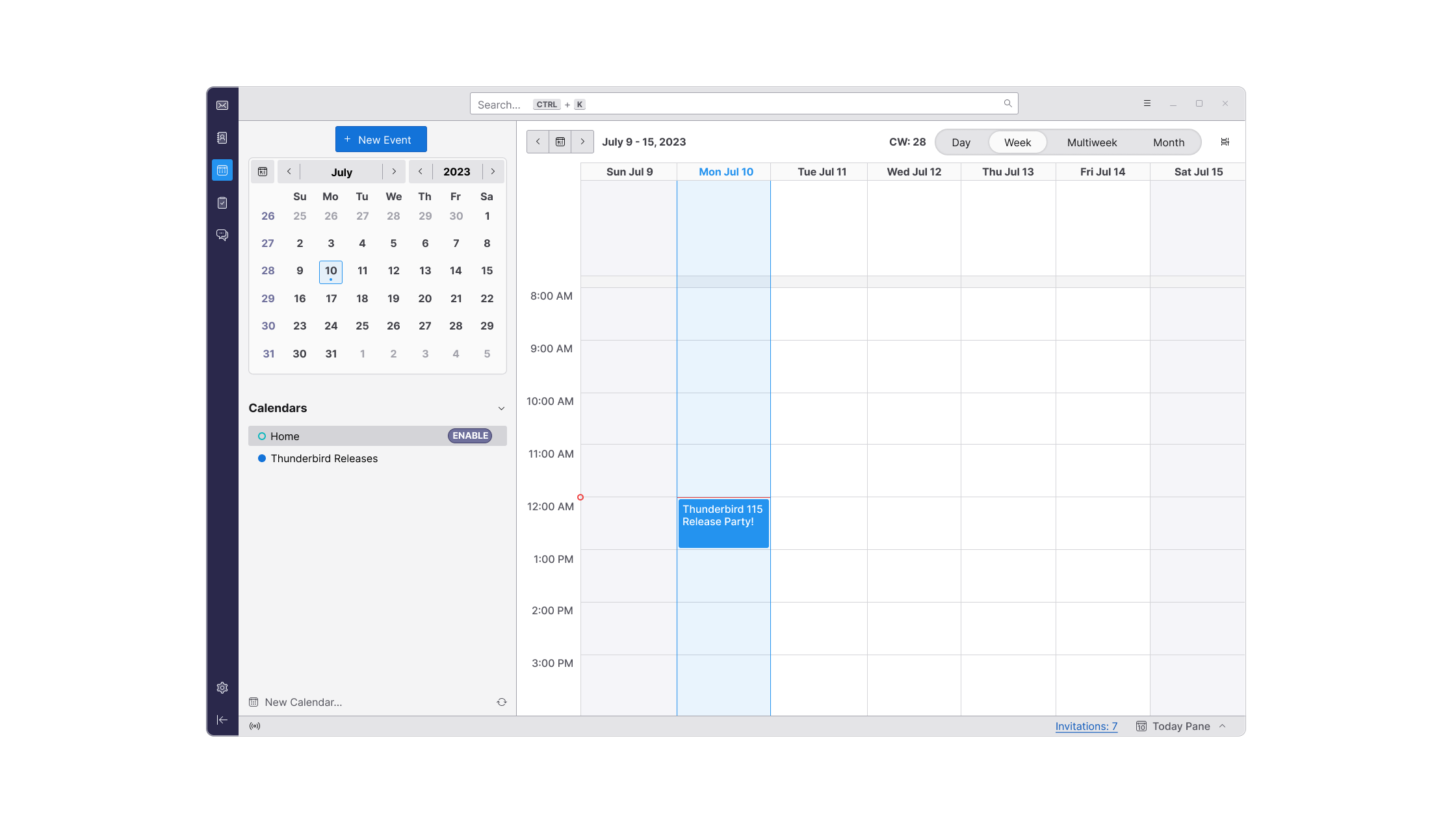Click the Tasks/To-do icon in sidebar
Image resolution: width=1456 pixels, height=819 pixels.
coord(222,202)
